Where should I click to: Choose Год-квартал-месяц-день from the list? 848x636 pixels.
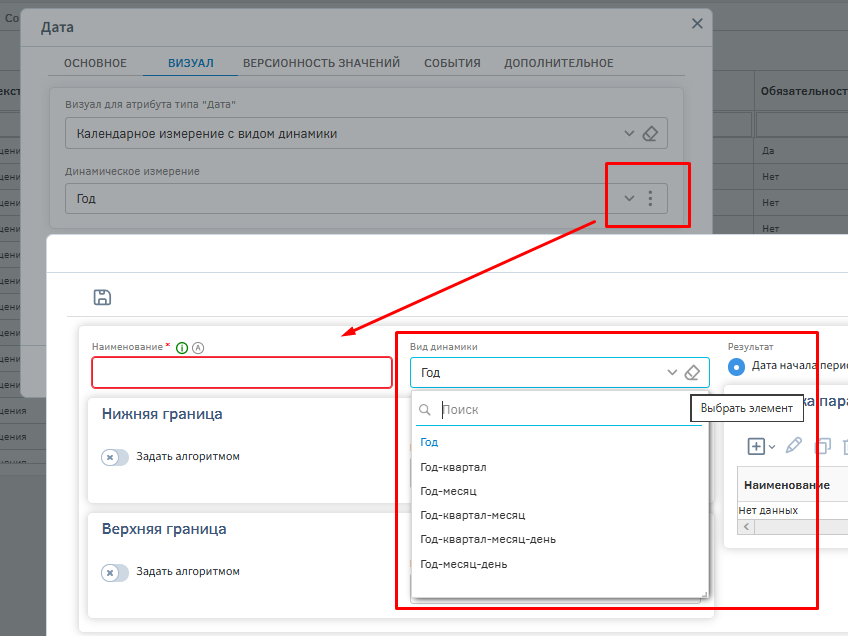tap(488, 539)
